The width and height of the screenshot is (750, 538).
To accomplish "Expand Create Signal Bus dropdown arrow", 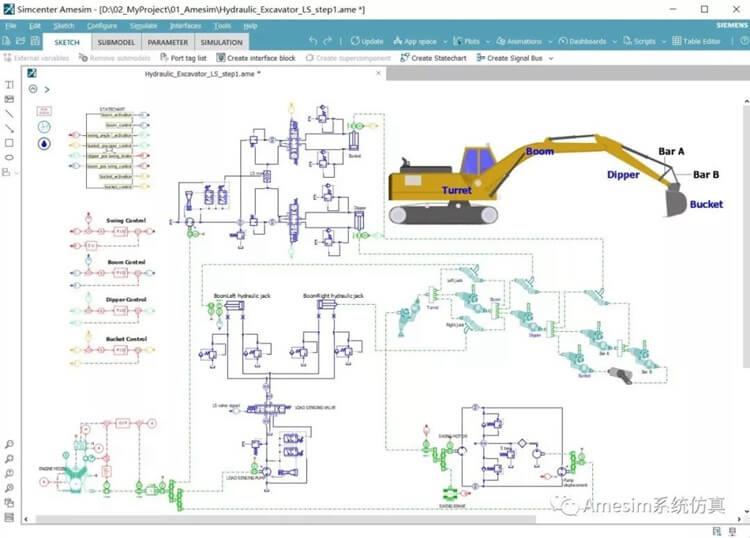I will pos(551,58).
